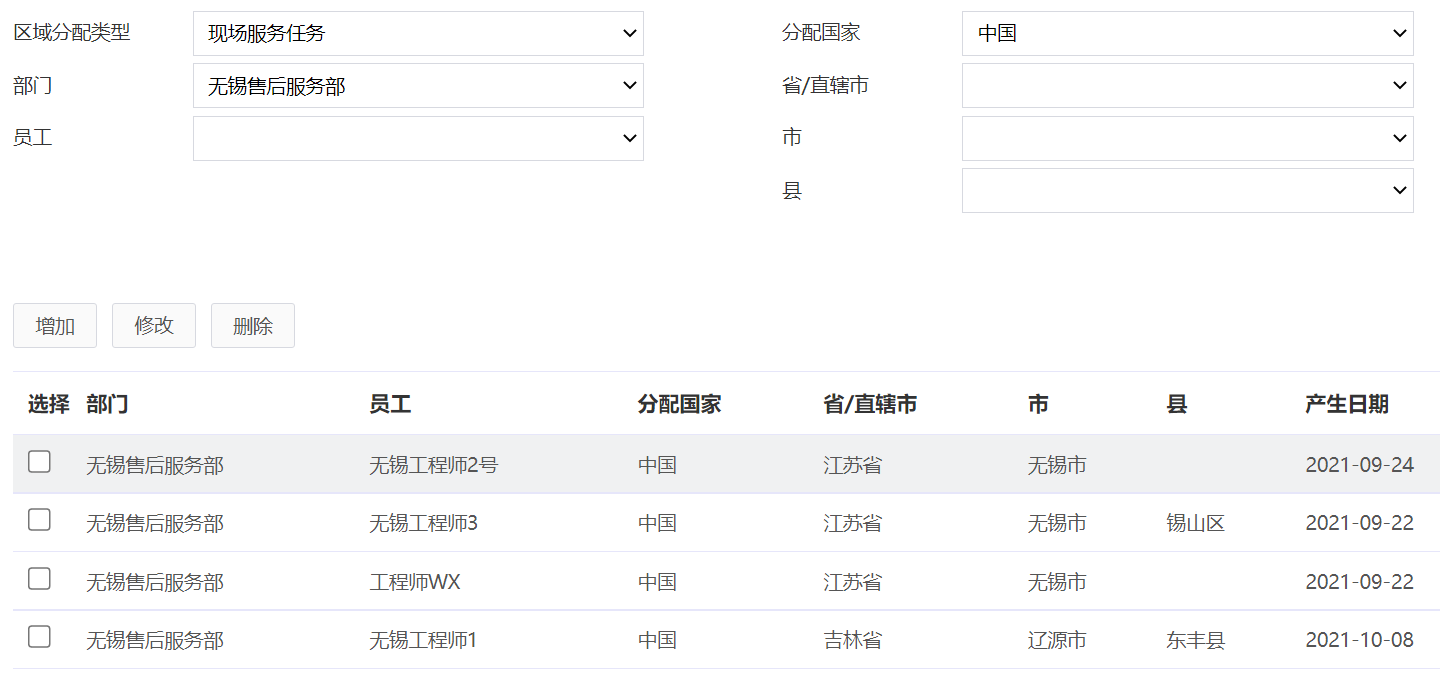
Task: Click the 删除 button
Action: pos(253,326)
